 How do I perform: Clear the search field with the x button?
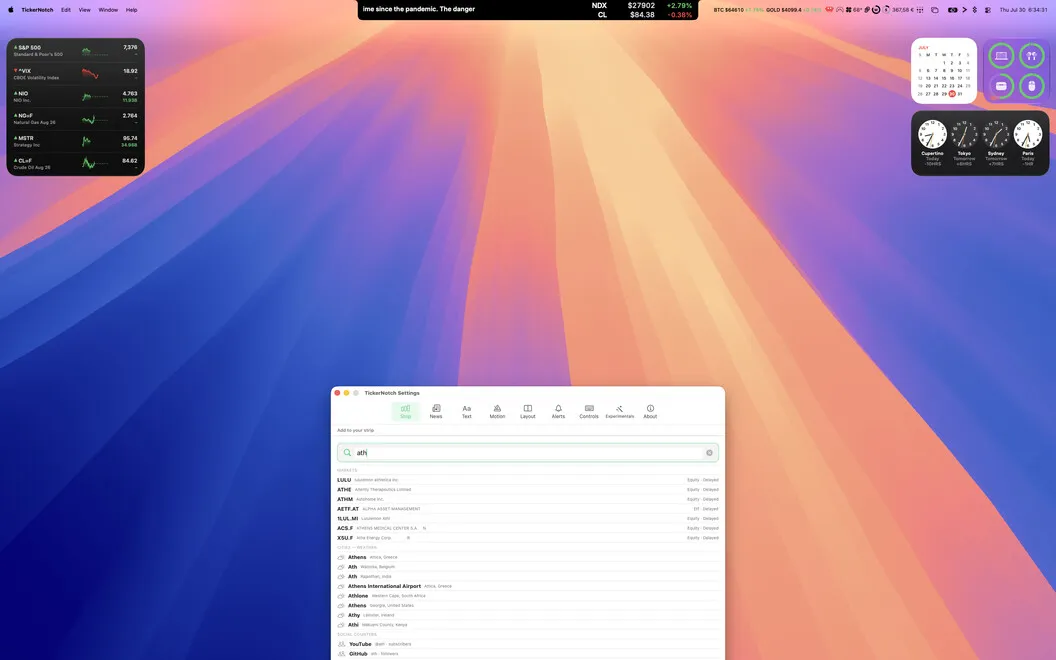pyautogui.click(x=709, y=453)
